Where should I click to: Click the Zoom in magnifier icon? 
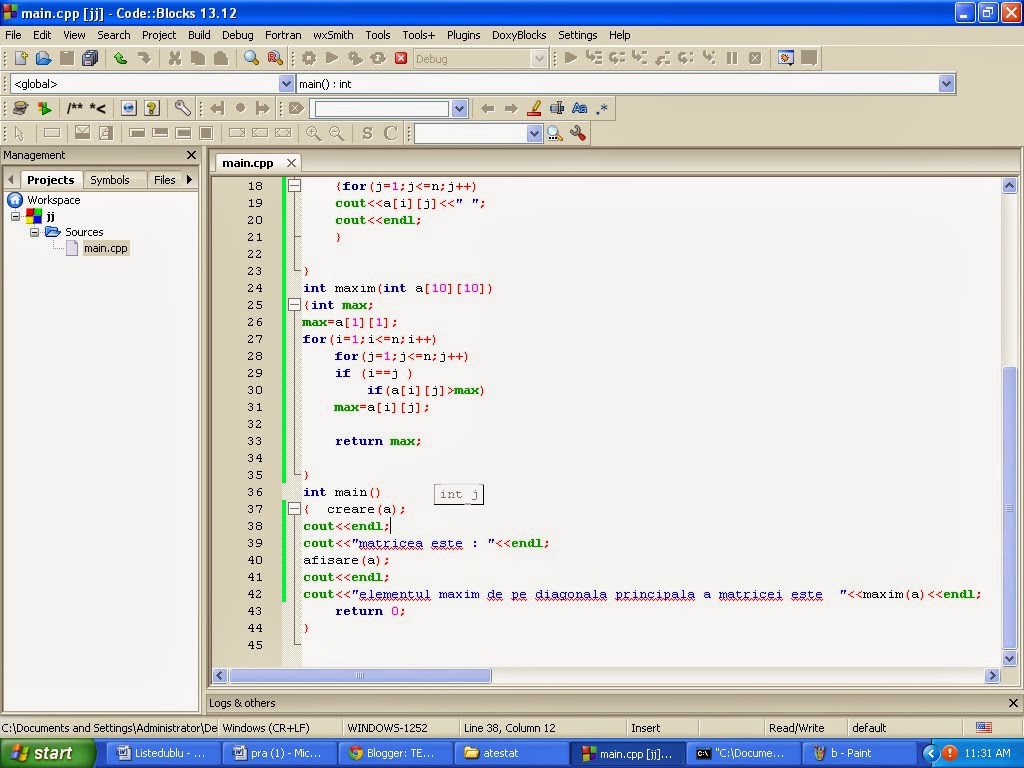[313, 133]
